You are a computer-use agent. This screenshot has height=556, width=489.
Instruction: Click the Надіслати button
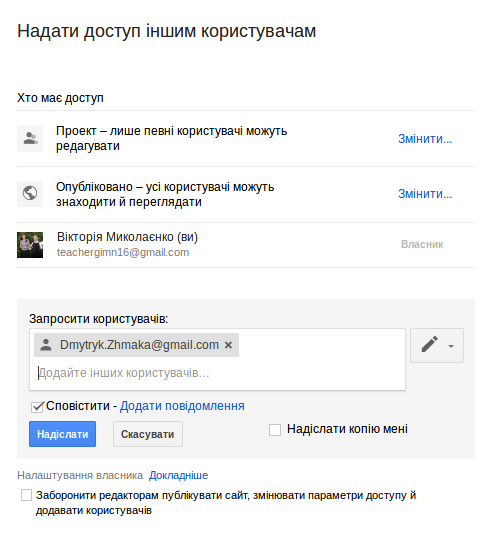tap(62, 434)
